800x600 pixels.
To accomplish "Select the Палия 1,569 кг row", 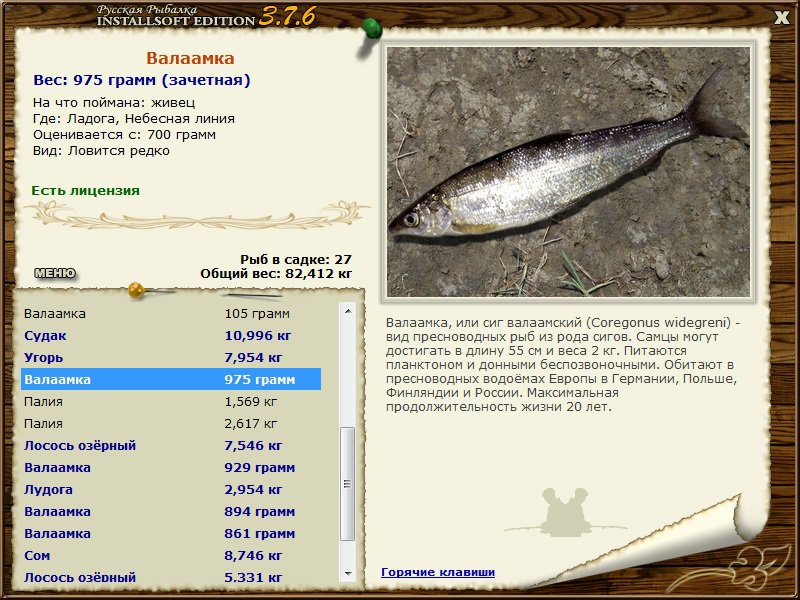I will click(171, 401).
